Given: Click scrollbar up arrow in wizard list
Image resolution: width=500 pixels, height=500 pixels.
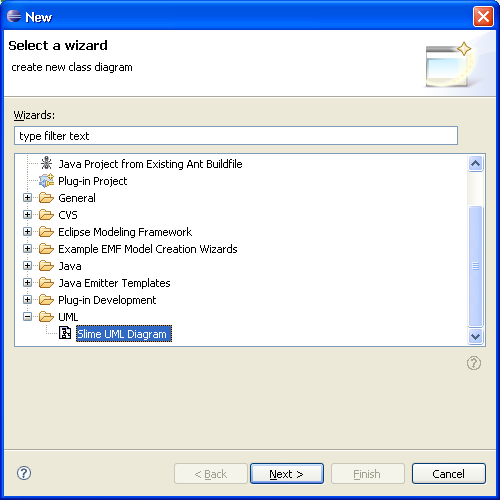Looking at the screenshot, I should pos(475,163).
